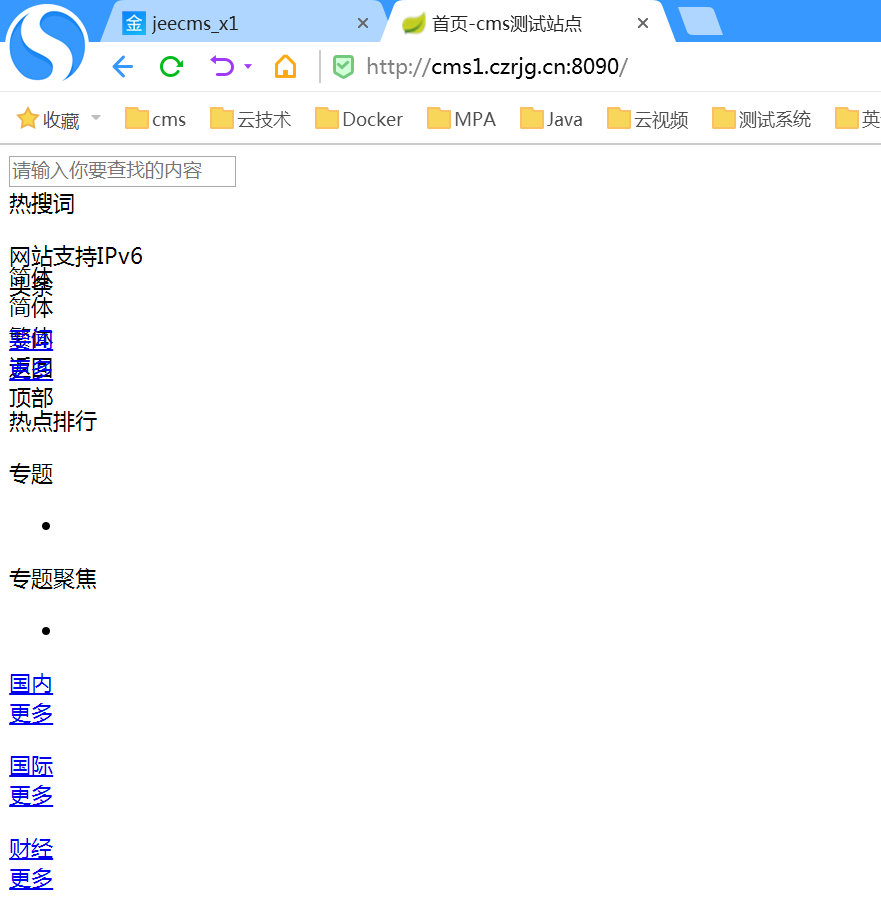Go back with the blue arrow
The height and width of the screenshot is (916, 881).
123,67
